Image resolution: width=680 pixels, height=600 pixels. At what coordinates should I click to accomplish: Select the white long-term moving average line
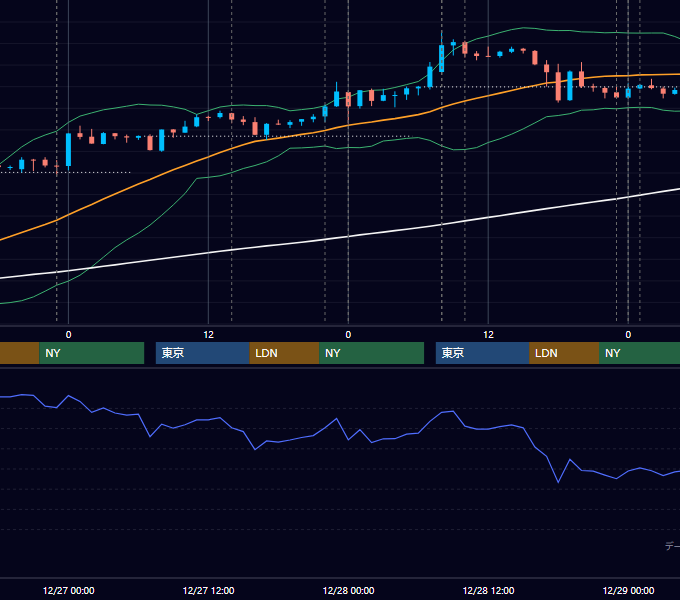click(348, 237)
